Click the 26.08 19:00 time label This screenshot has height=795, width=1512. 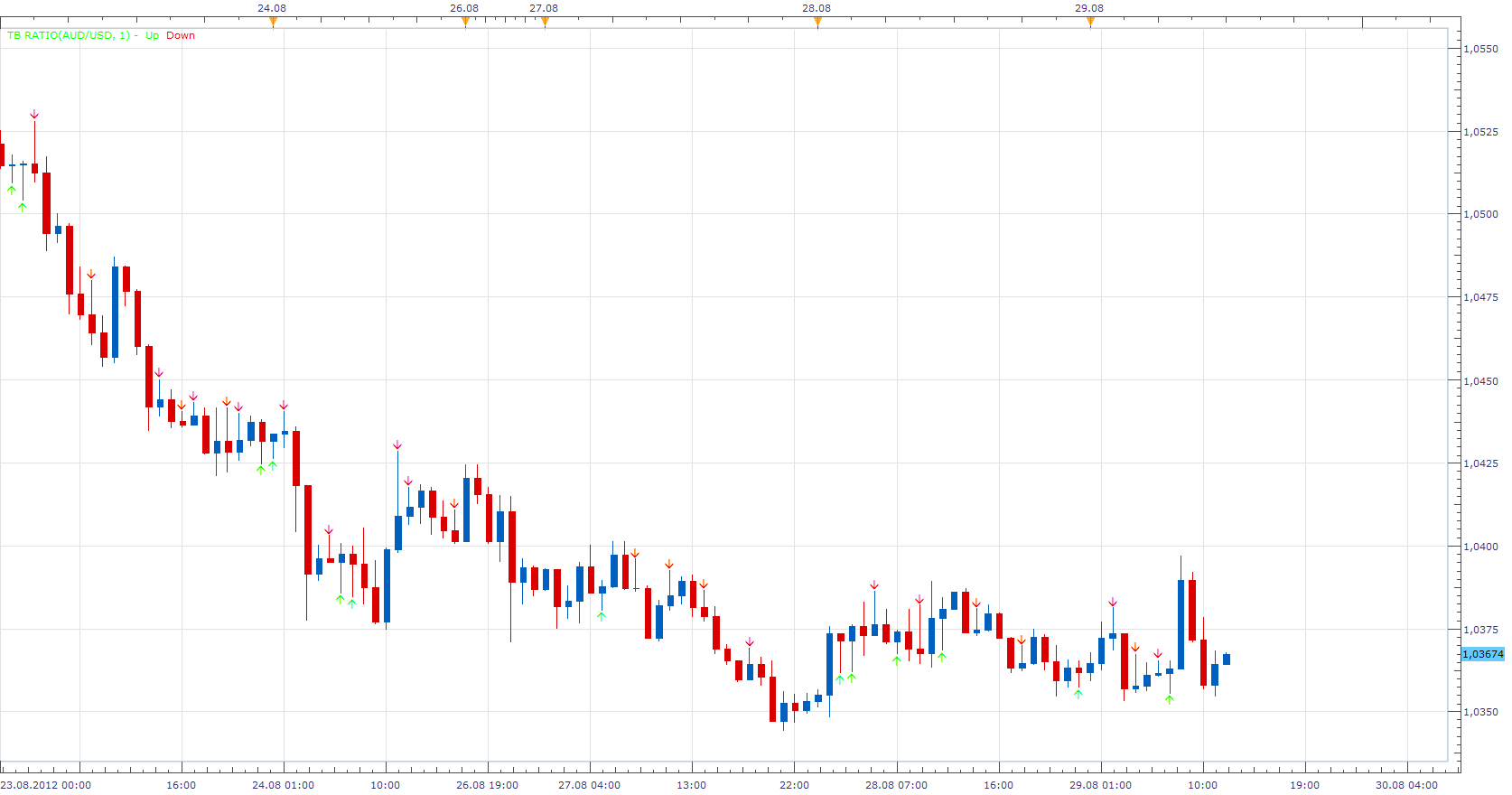488,785
